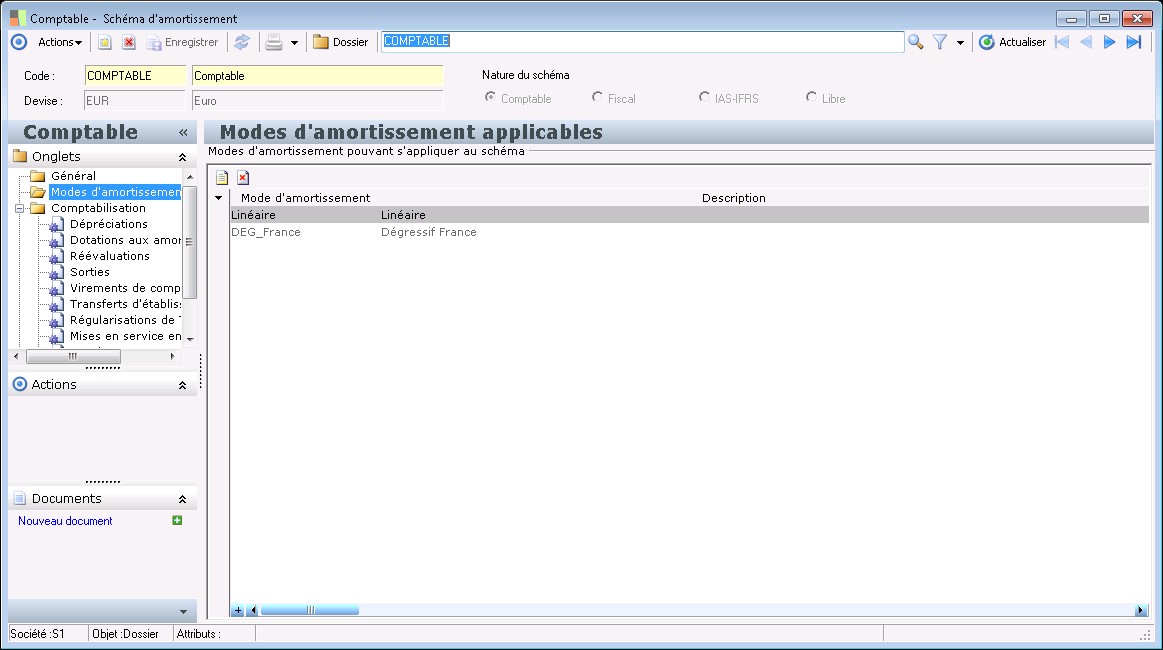Open the filter options dropdown arrow

coord(961,43)
